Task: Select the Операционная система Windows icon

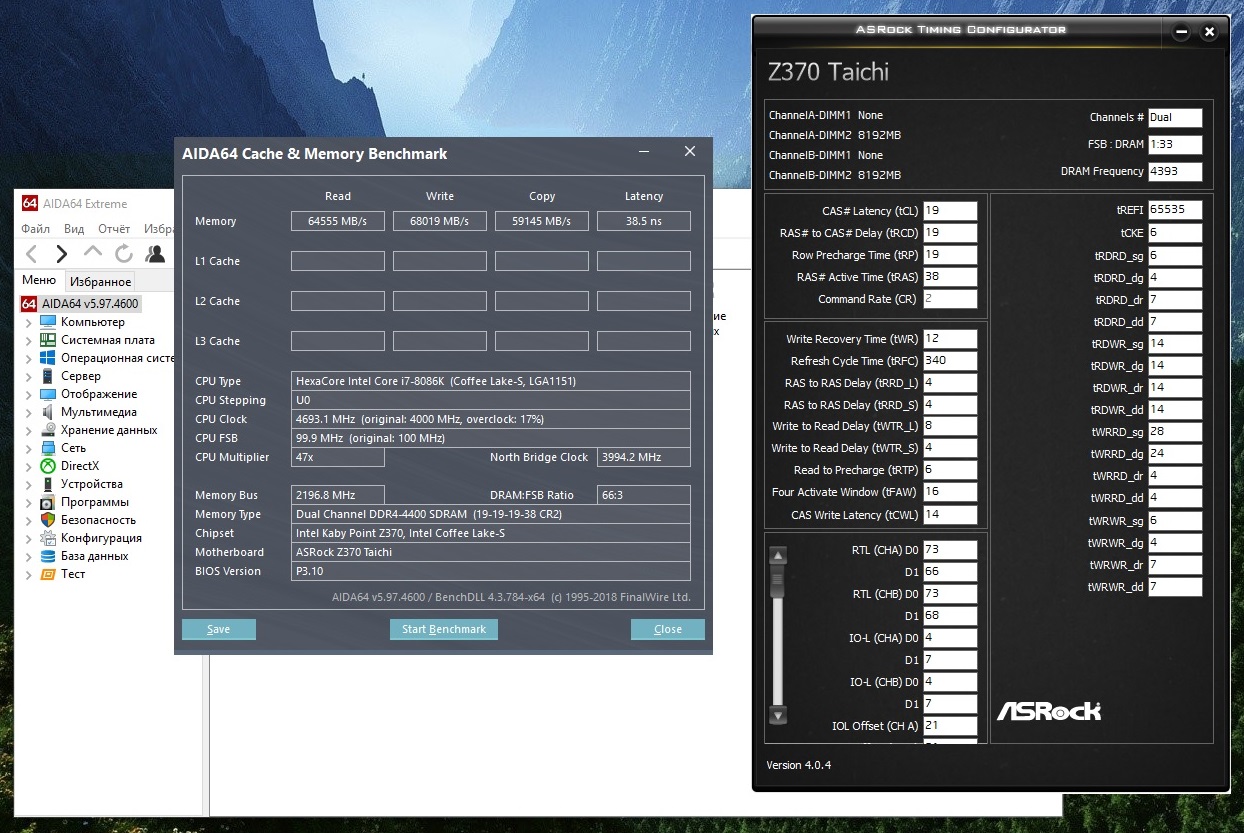Action: pyautogui.click(x=47, y=358)
